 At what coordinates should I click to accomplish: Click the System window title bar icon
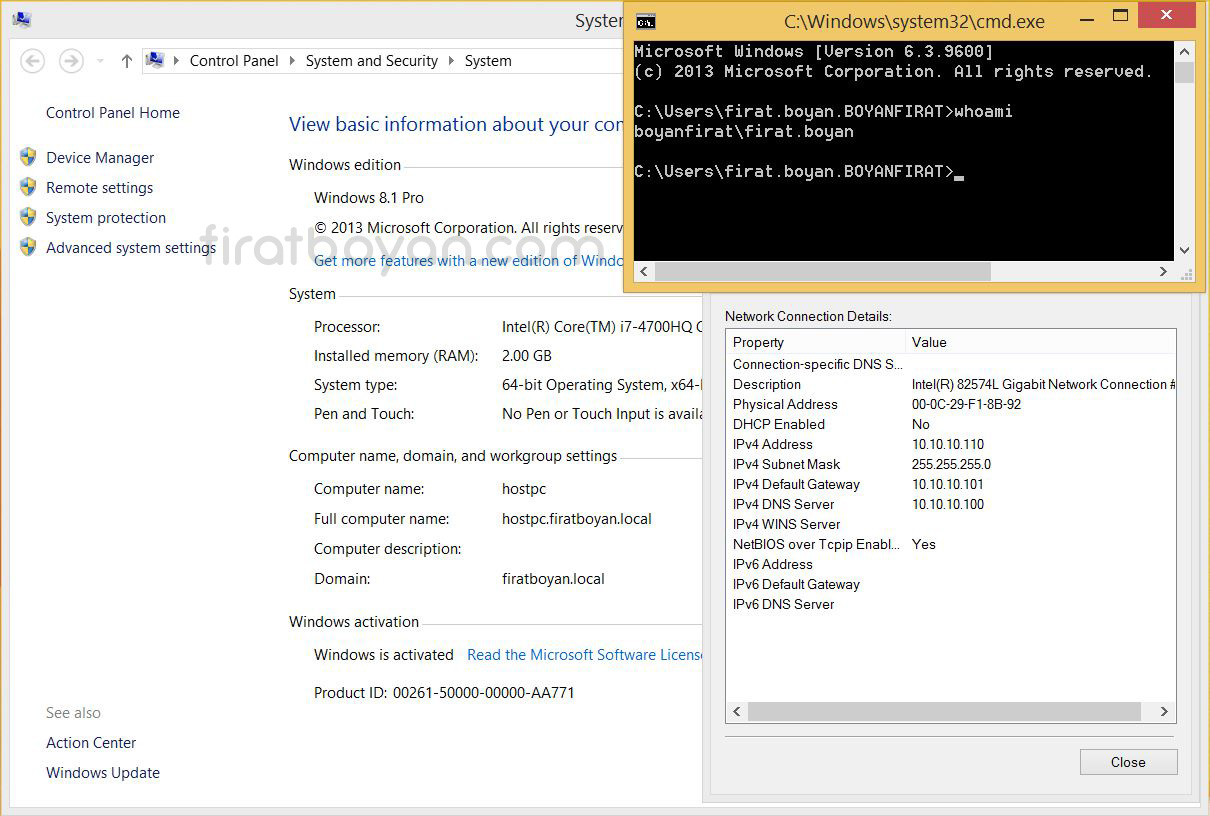coord(22,21)
